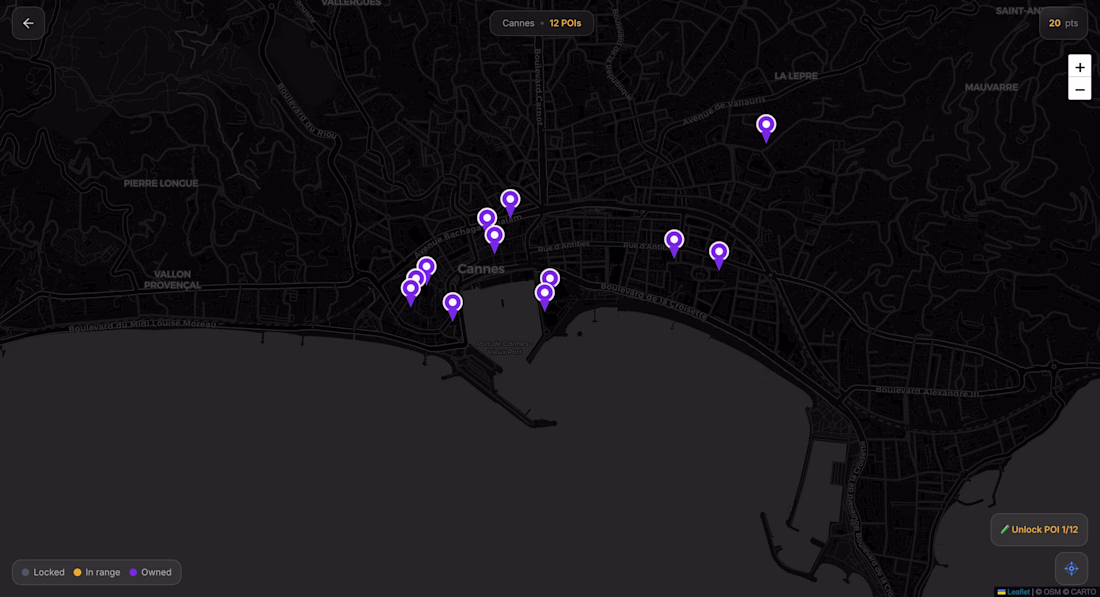This screenshot has height=597, width=1100.
Task: Zoom out on the map
Action: tap(1080, 89)
